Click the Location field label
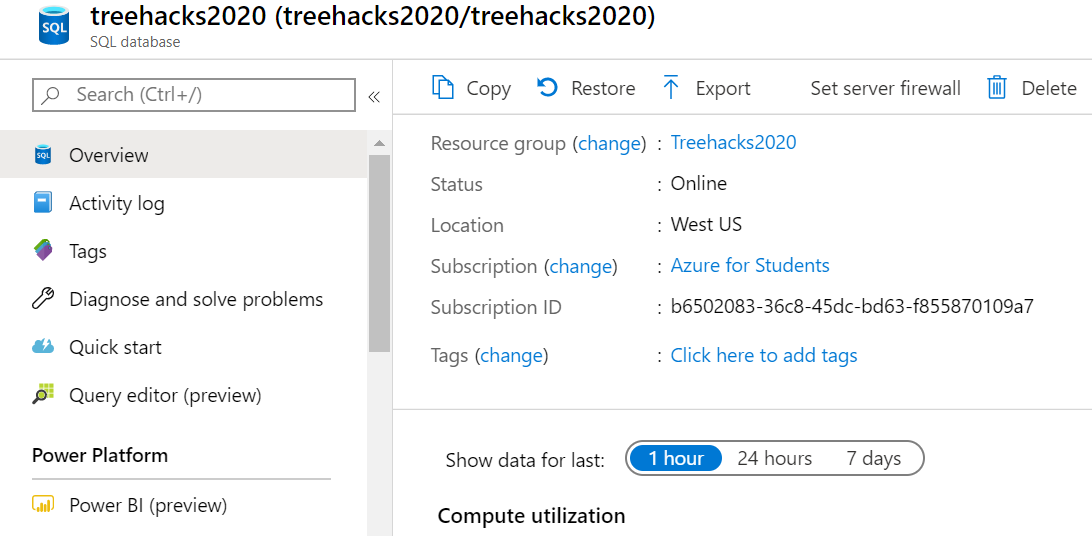Image resolution: width=1092 pixels, height=536 pixels. 467,226
